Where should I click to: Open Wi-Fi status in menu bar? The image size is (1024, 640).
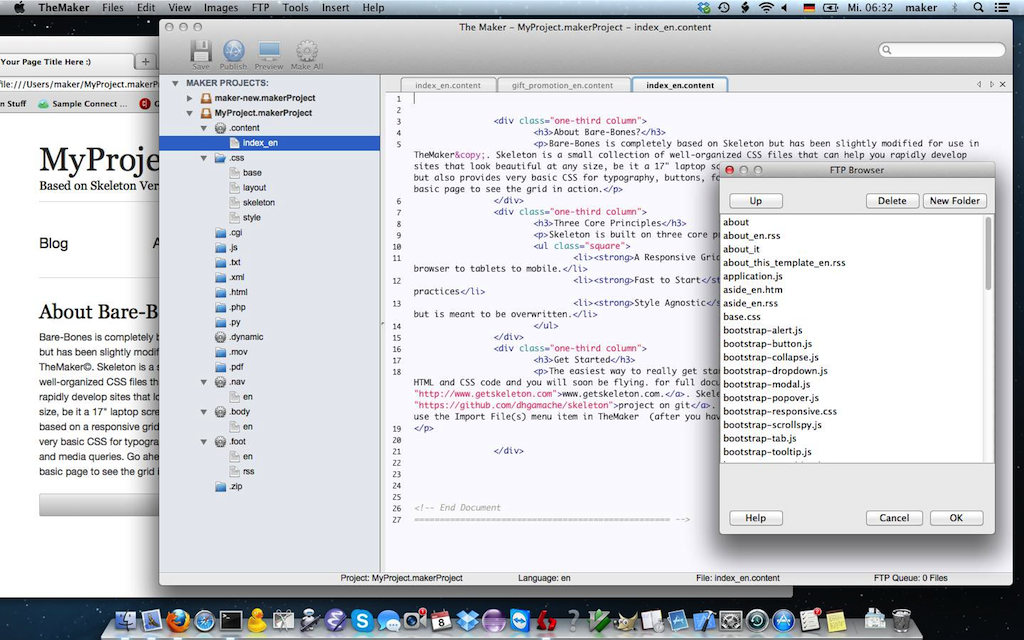(766, 7)
